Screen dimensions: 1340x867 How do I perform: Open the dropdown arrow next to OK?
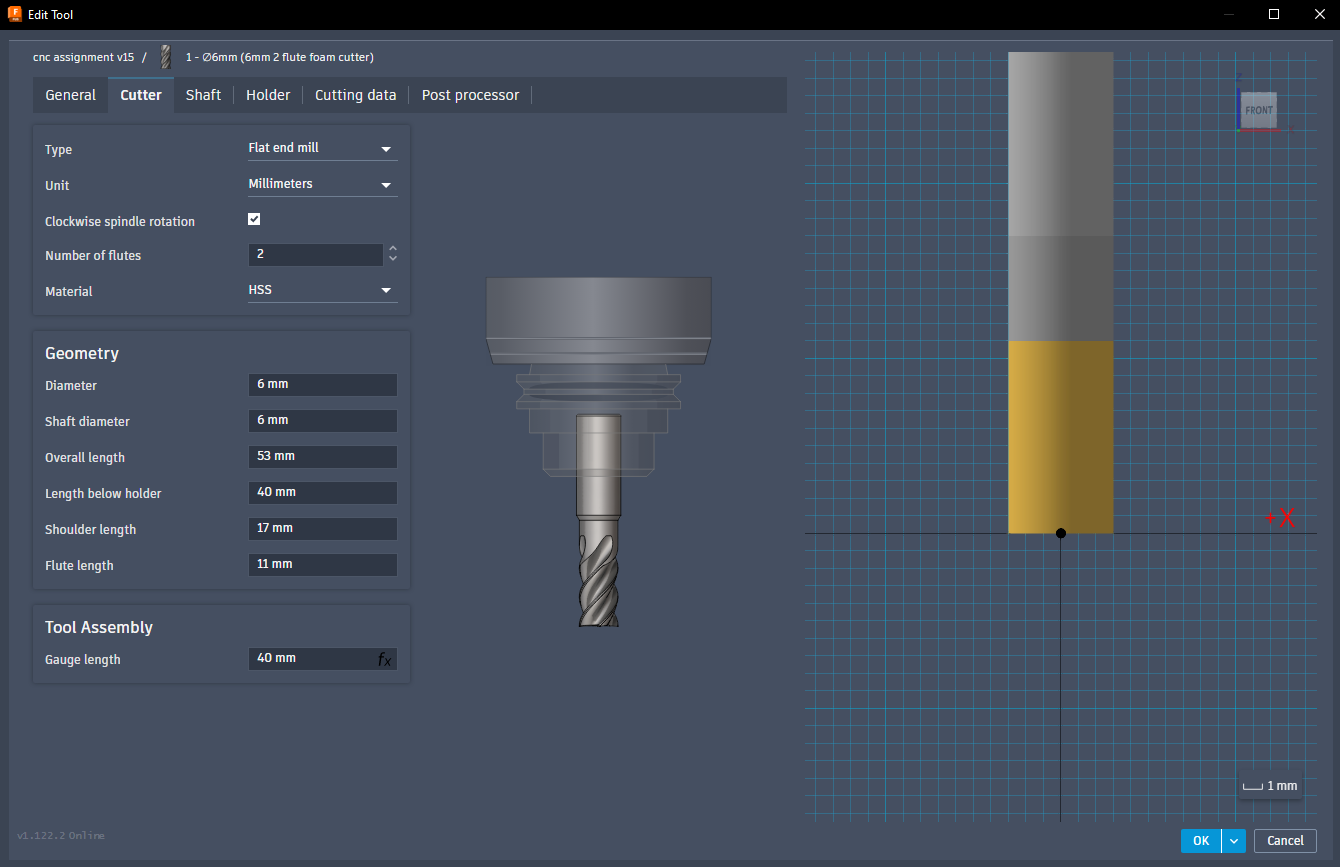(x=1234, y=841)
